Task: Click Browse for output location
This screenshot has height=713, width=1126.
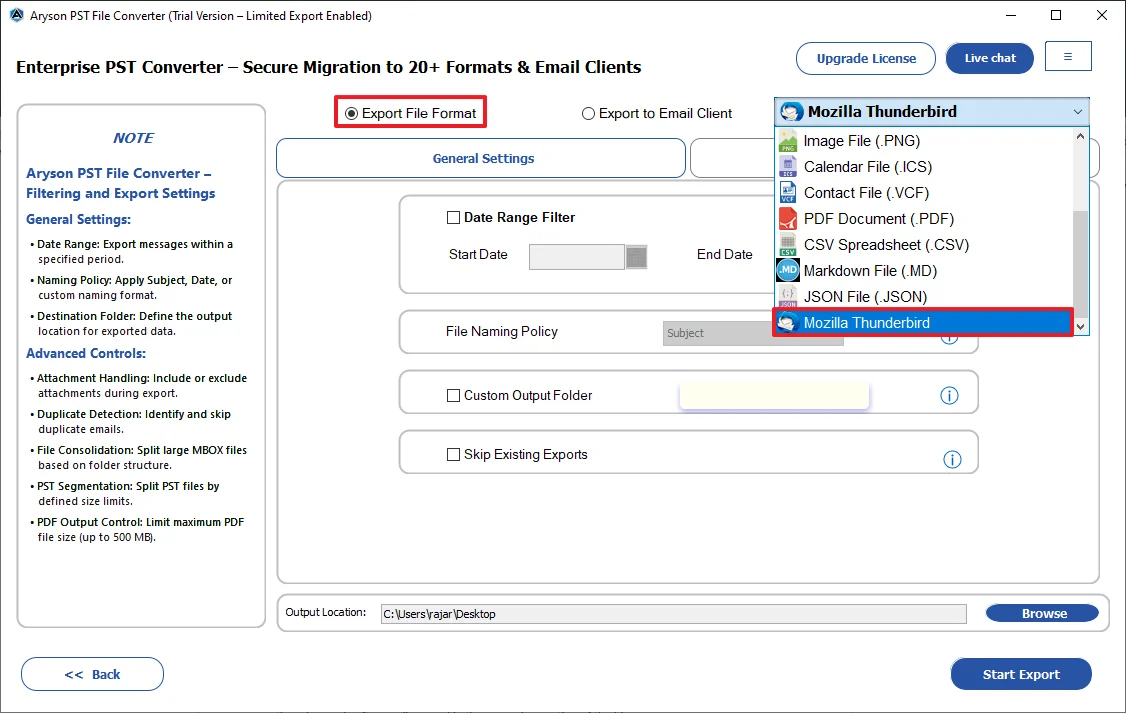Action: (1042, 613)
